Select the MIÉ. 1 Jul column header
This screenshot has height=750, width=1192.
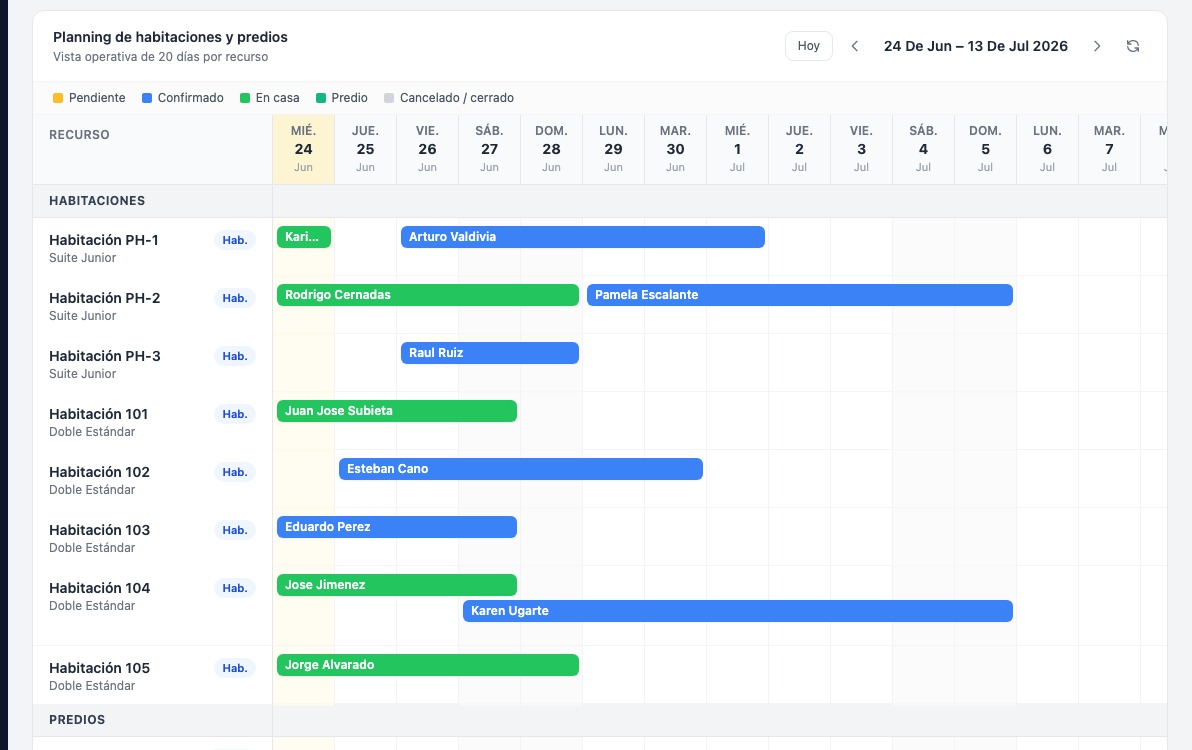tap(737, 149)
